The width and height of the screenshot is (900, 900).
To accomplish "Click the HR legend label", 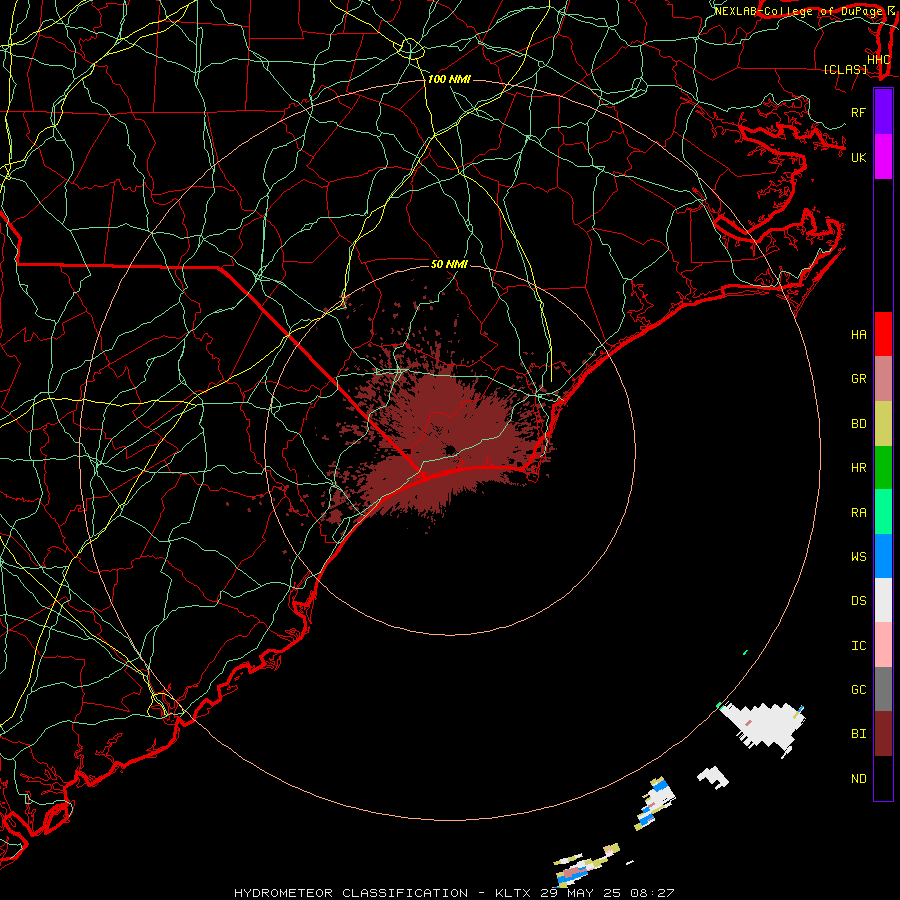I will pos(858,468).
